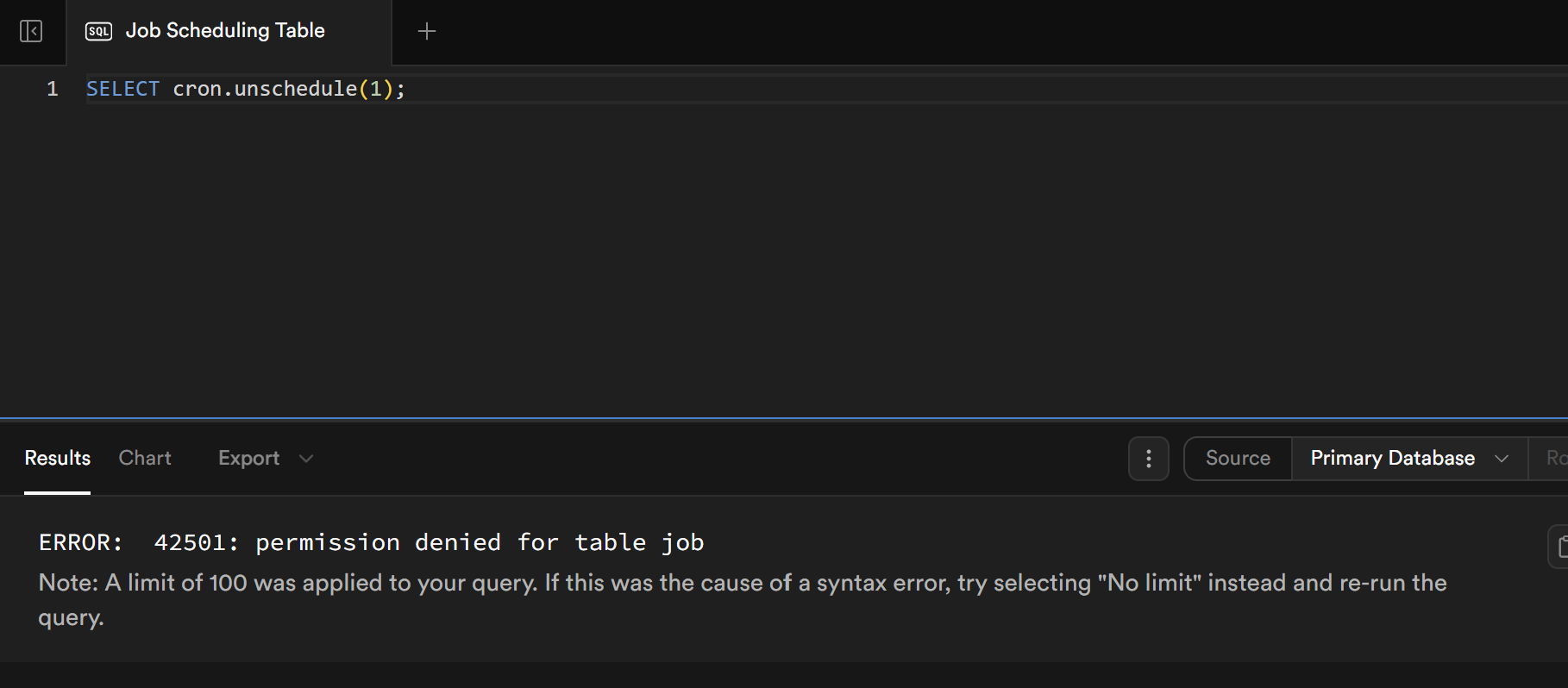Switch to the Results tab
Image resolution: width=1568 pixels, height=688 pixels.
57,459
